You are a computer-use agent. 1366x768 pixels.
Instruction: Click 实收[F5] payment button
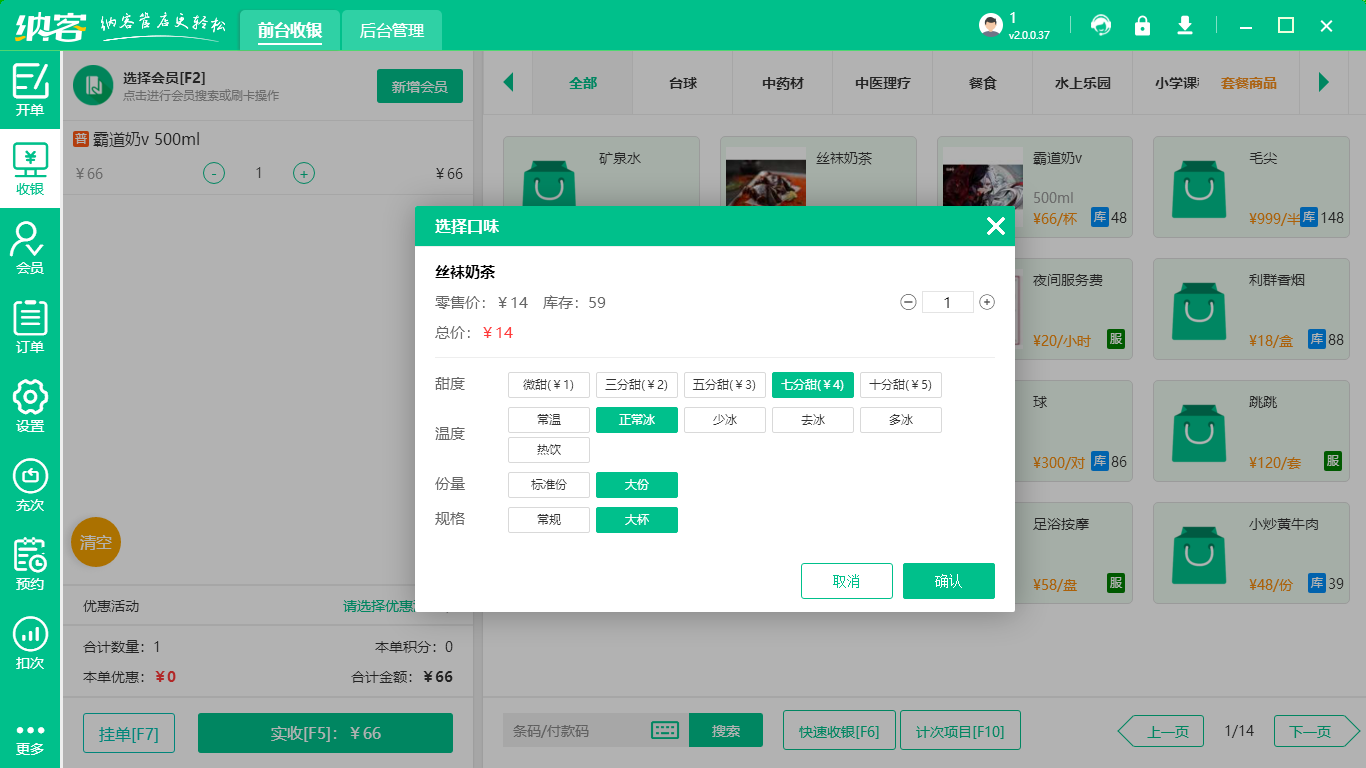click(326, 733)
